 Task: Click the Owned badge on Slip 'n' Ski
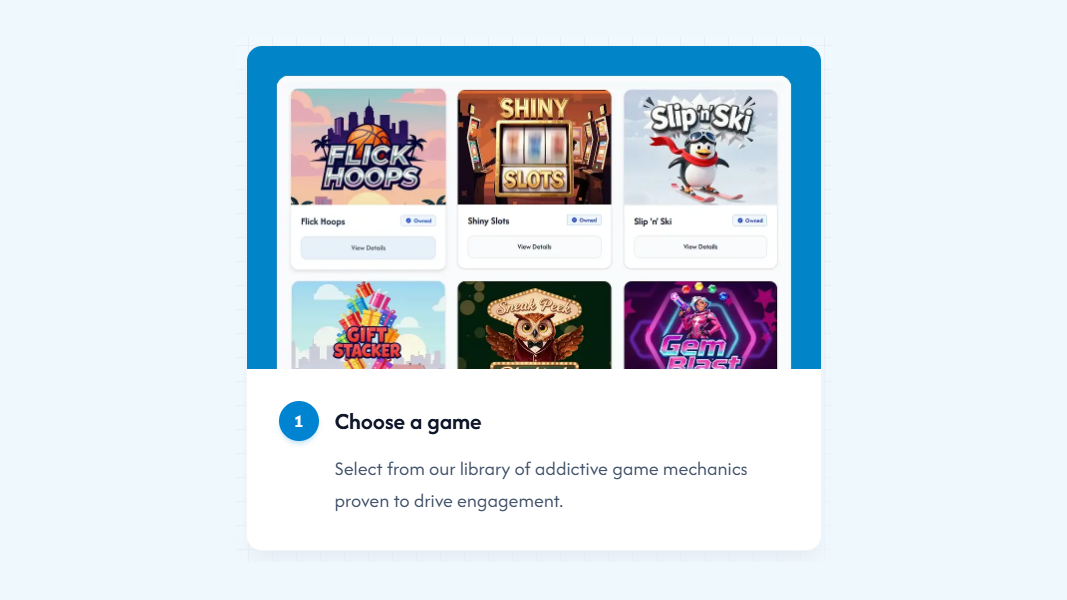click(750, 220)
